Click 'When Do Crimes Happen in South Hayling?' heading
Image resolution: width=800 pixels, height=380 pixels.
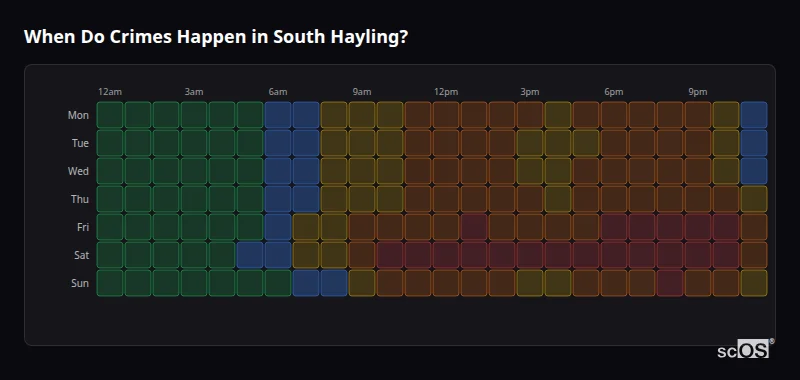216,37
